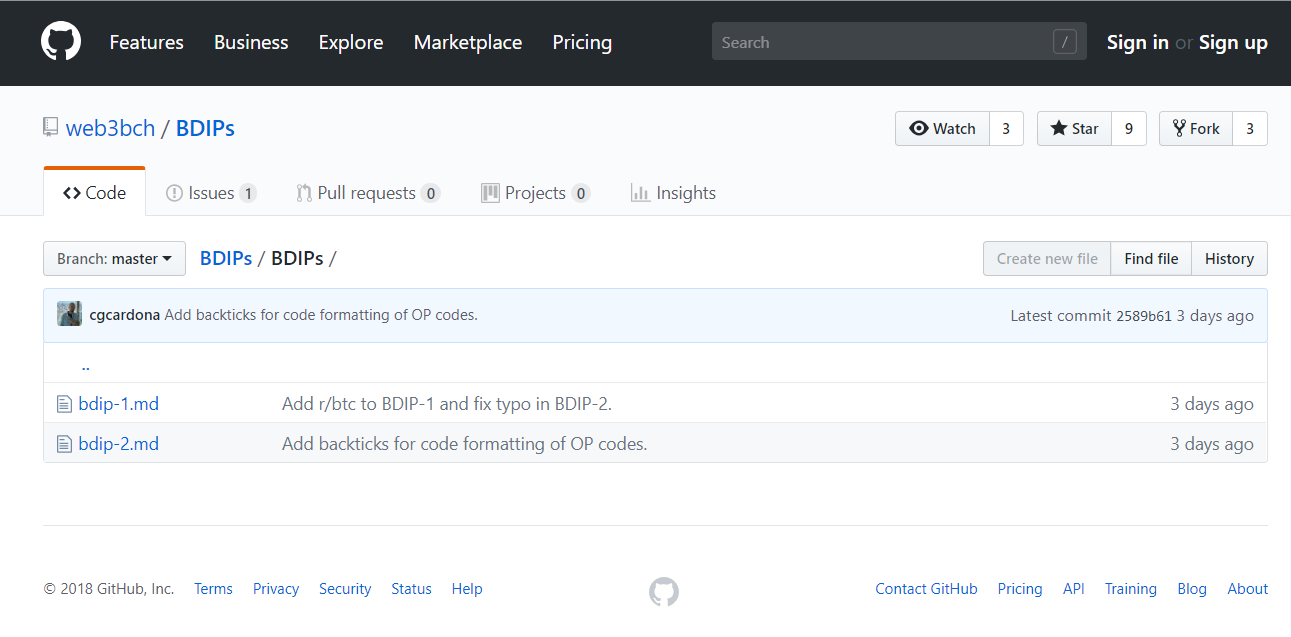Viewport: 1291px width, 637px height.
Task: Open the footer Help link
Action: pos(467,589)
